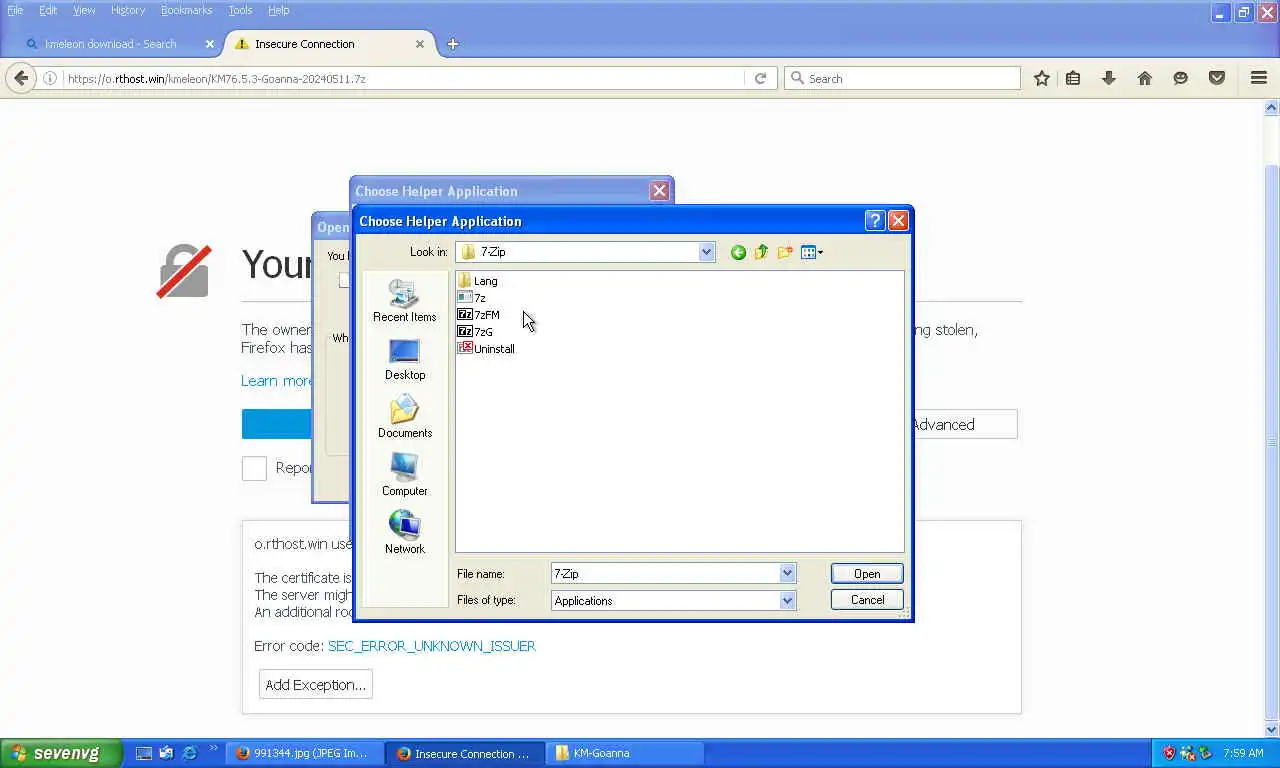Toggle the Report errors checkbox on page
The height and width of the screenshot is (768, 1280).
[x=254, y=468]
